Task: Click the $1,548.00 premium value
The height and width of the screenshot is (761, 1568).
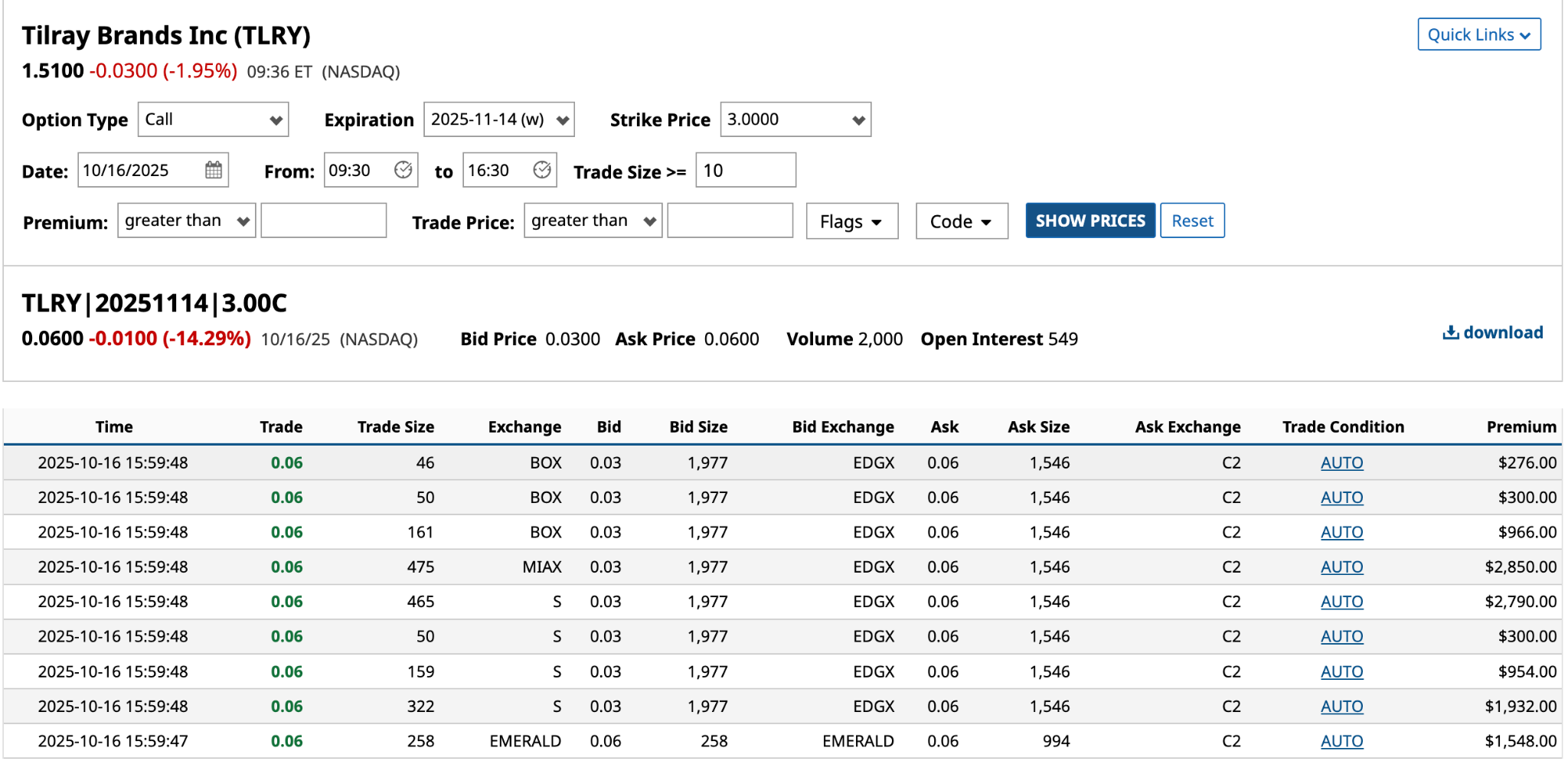Action: click(1521, 741)
